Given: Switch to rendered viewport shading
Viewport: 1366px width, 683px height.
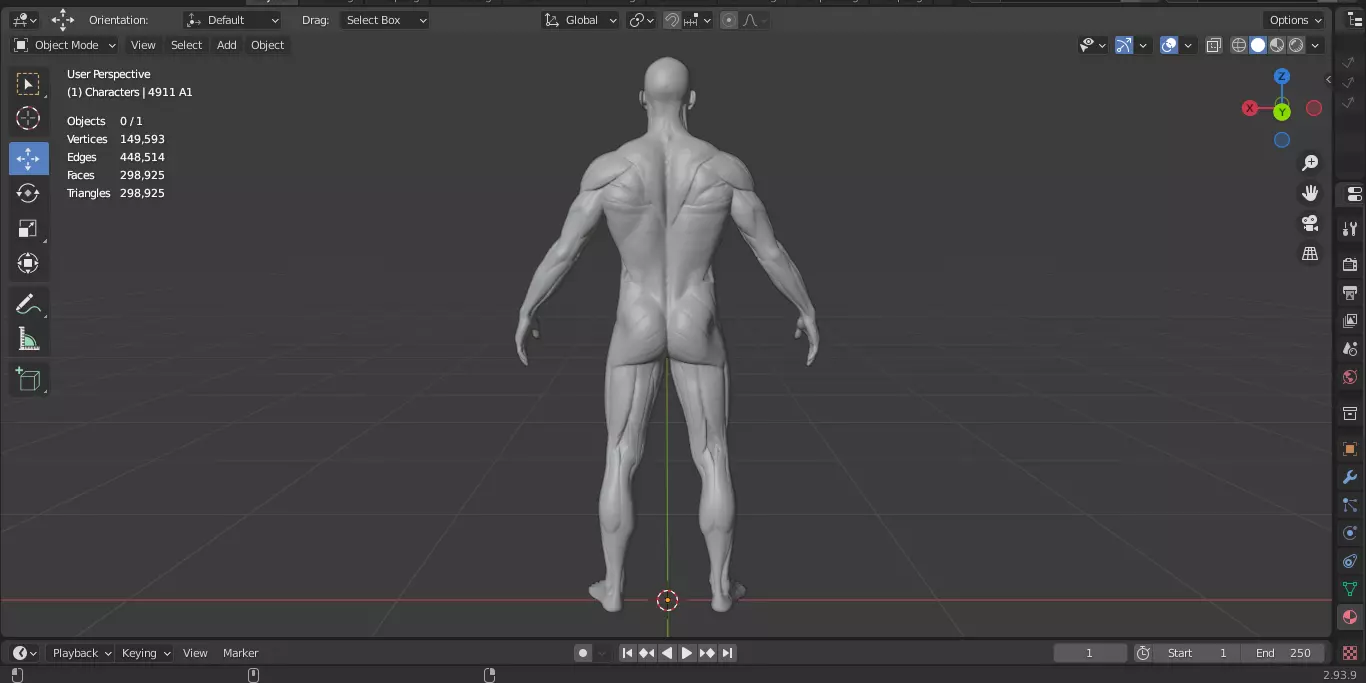Looking at the screenshot, I should [x=1296, y=45].
